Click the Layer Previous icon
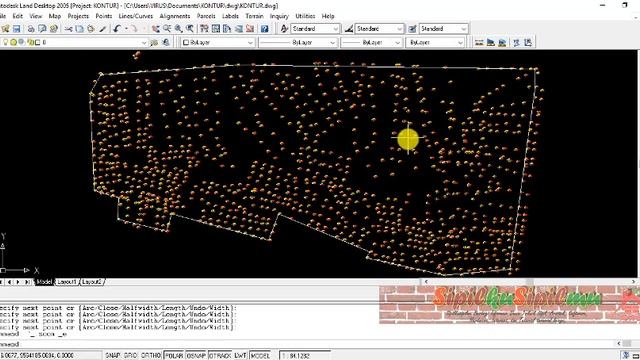 point(166,42)
